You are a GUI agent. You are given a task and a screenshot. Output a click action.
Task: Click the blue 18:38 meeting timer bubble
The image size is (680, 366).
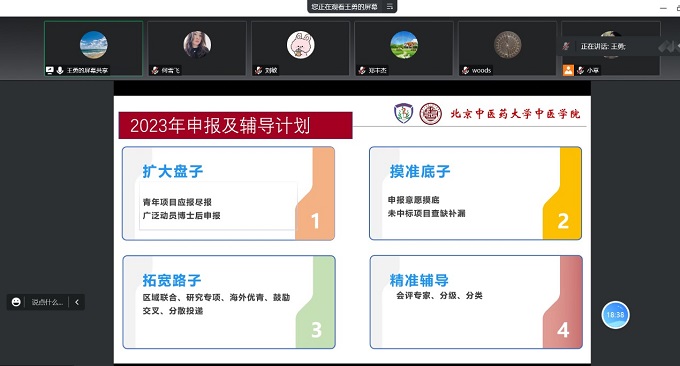pos(615,315)
